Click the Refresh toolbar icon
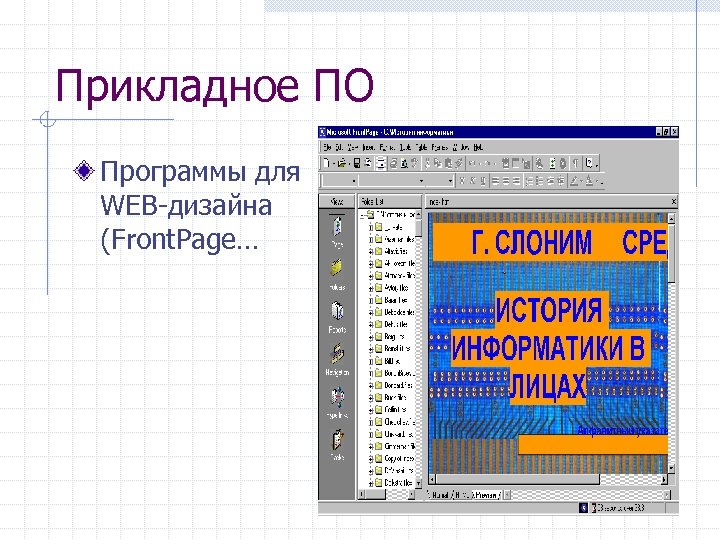 click(552, 163)
